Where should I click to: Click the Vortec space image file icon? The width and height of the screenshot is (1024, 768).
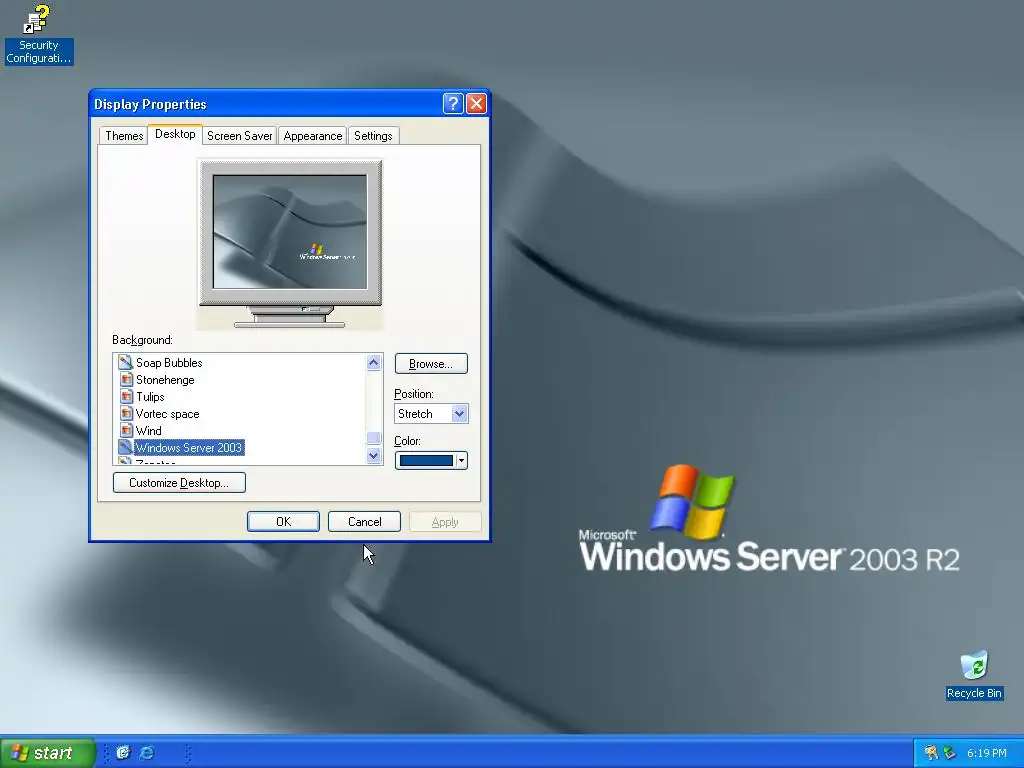point(126,413)
